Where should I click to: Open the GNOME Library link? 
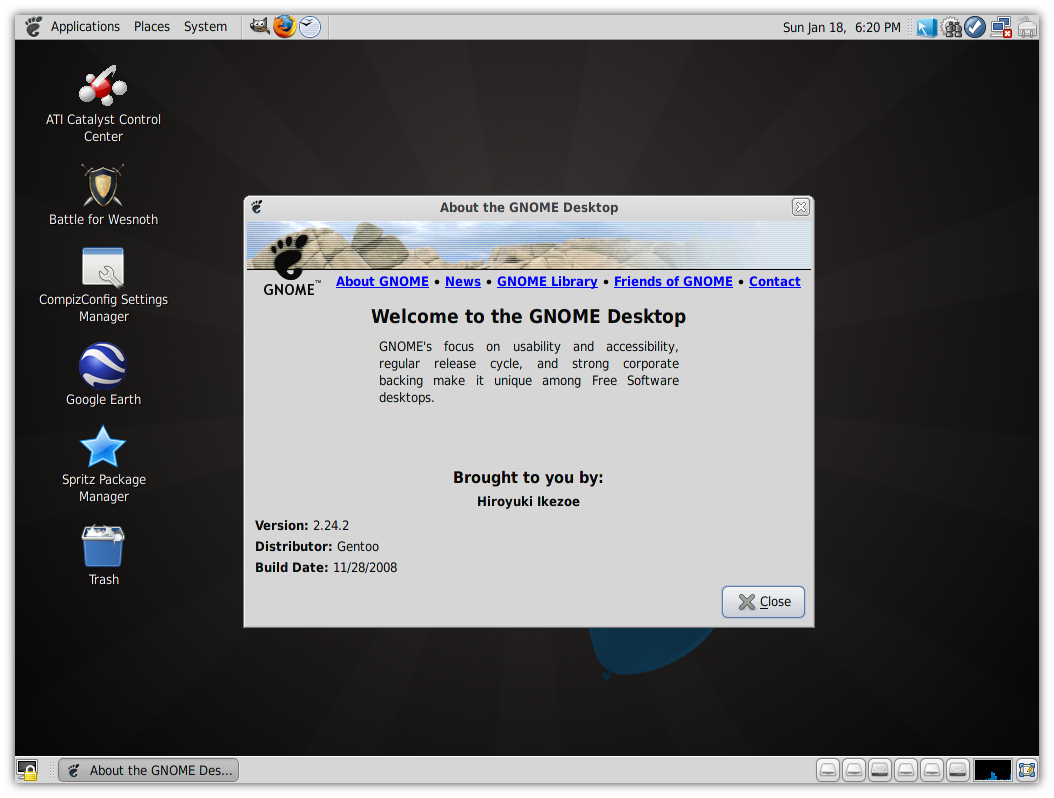547,282
